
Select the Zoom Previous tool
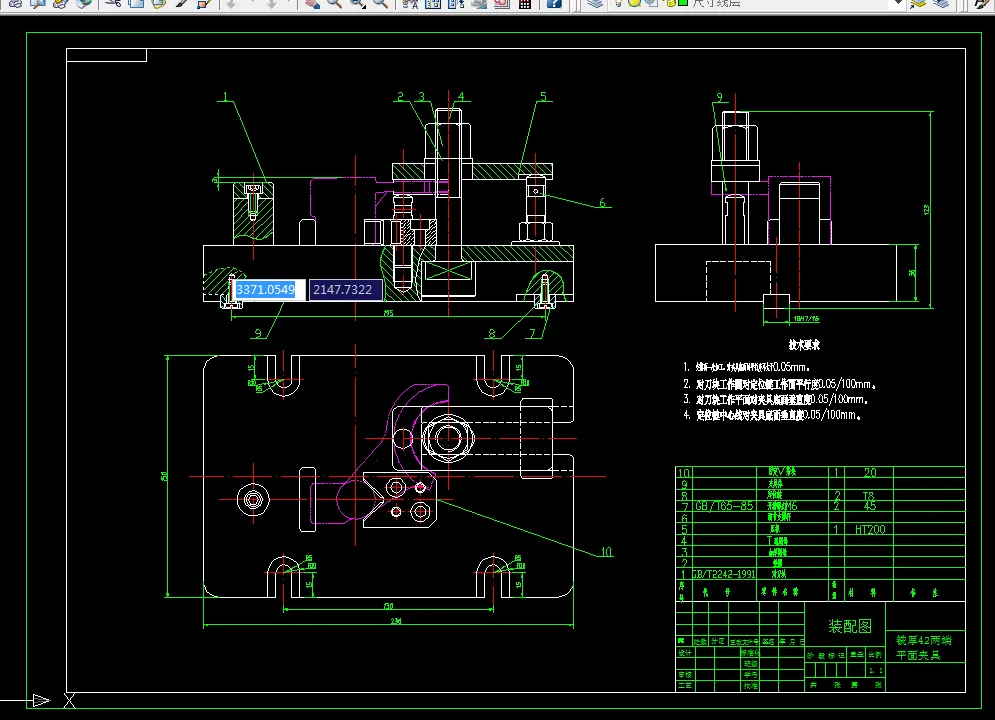point(381,4)
